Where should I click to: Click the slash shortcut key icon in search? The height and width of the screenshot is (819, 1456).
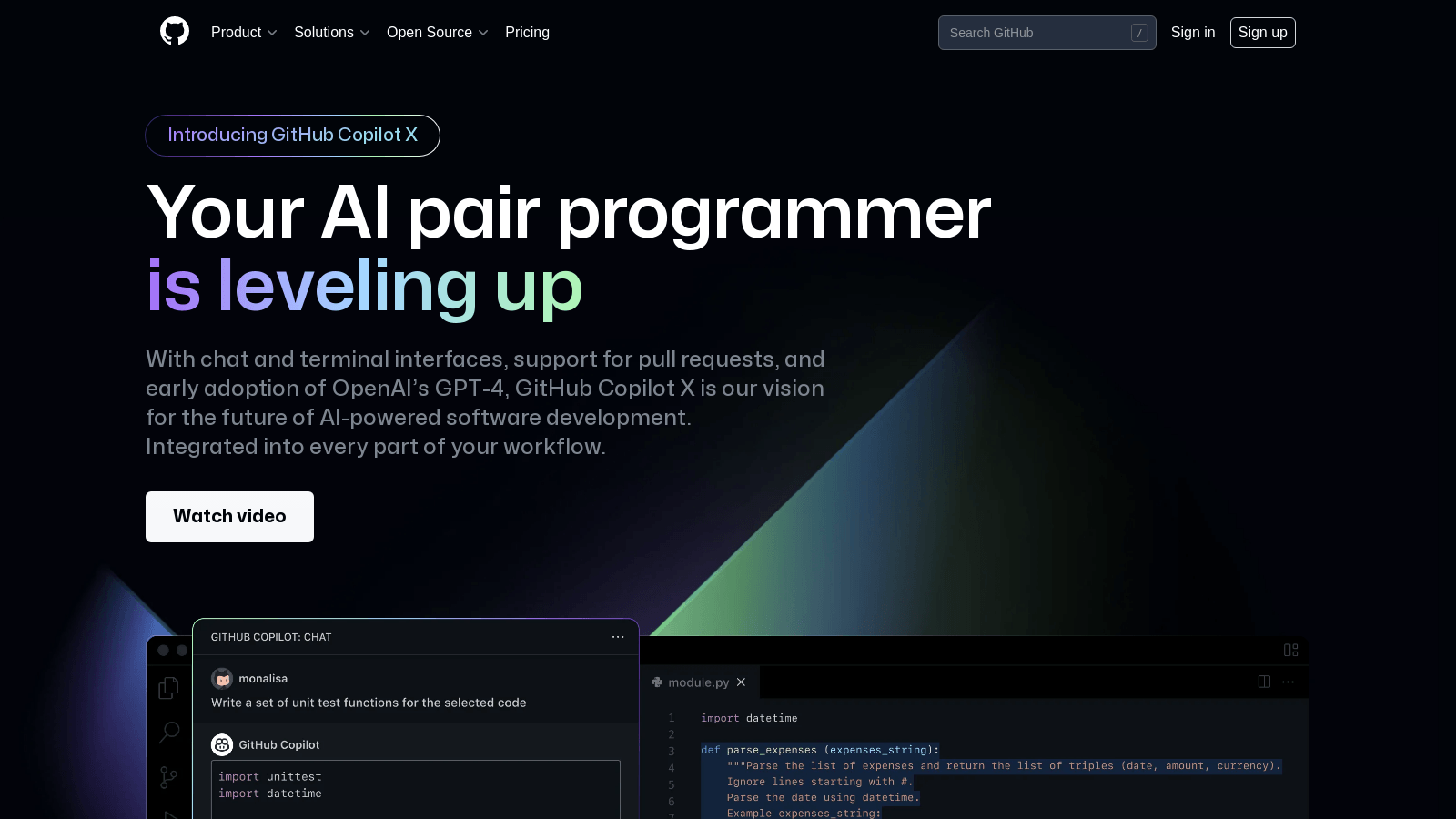click(1139, 33)
